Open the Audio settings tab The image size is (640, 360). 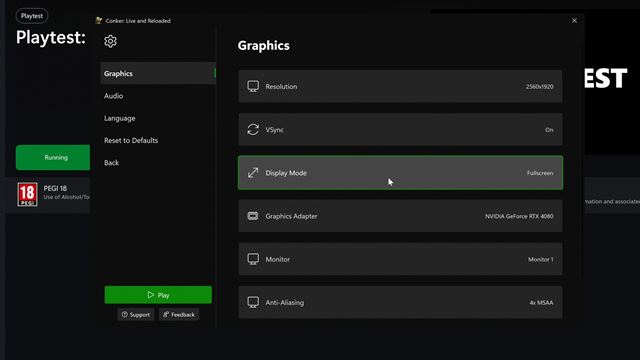pos(158,96)
